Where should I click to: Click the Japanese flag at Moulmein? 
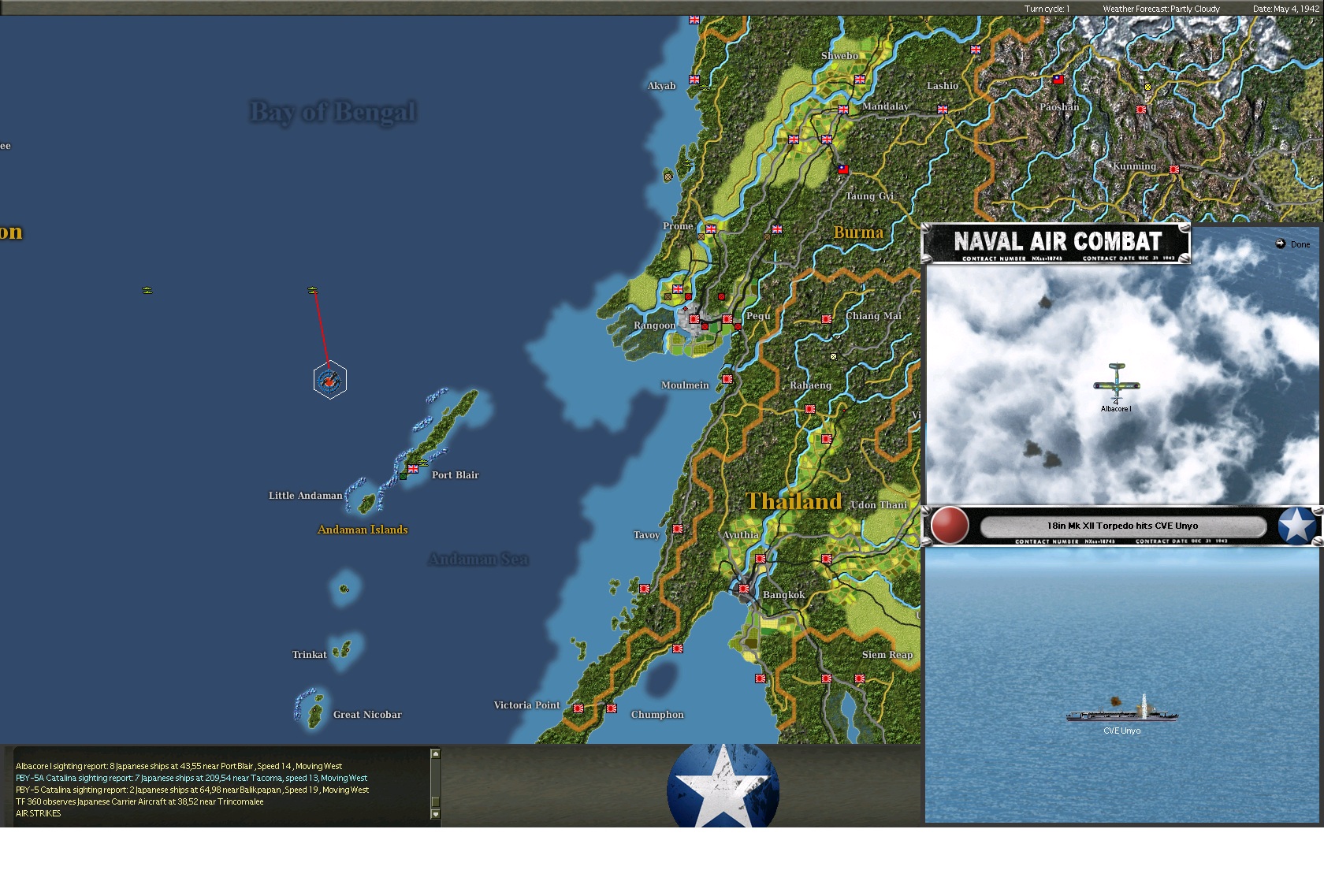click(727, 379)
